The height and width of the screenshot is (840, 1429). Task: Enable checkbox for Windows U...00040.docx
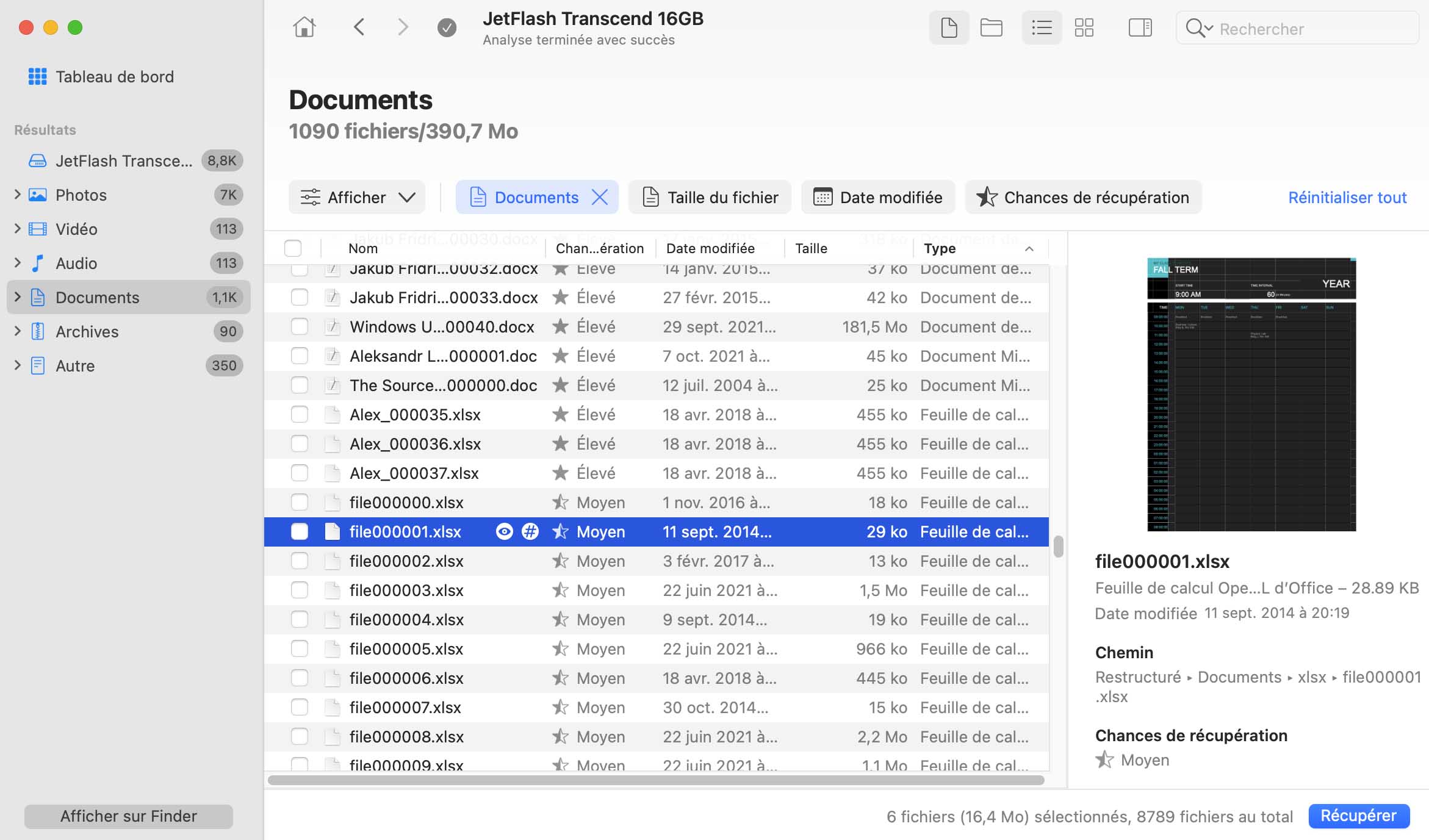tap(297, 326)
